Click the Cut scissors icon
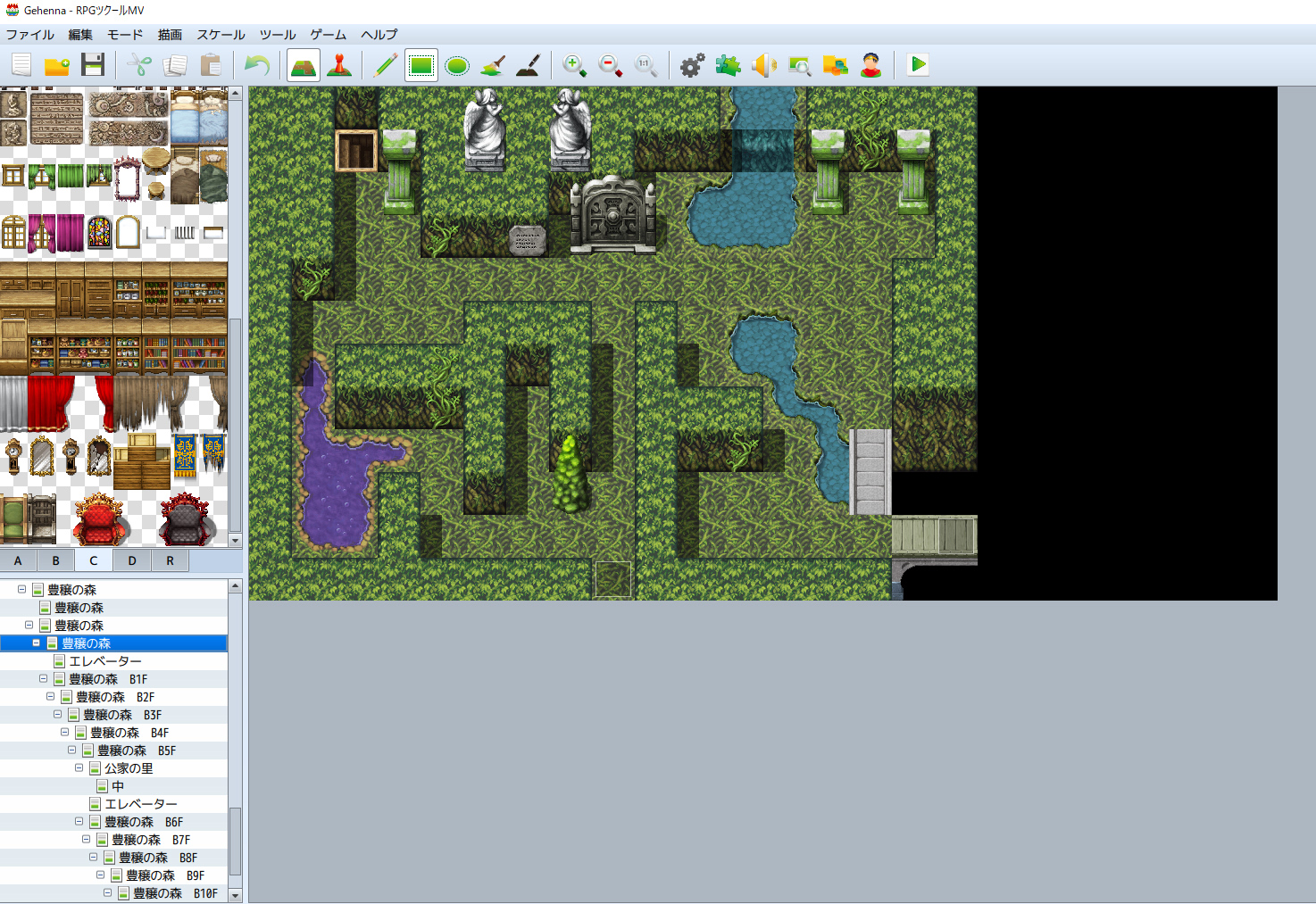This screenshot has height=904, width=1316. point(139,65)
